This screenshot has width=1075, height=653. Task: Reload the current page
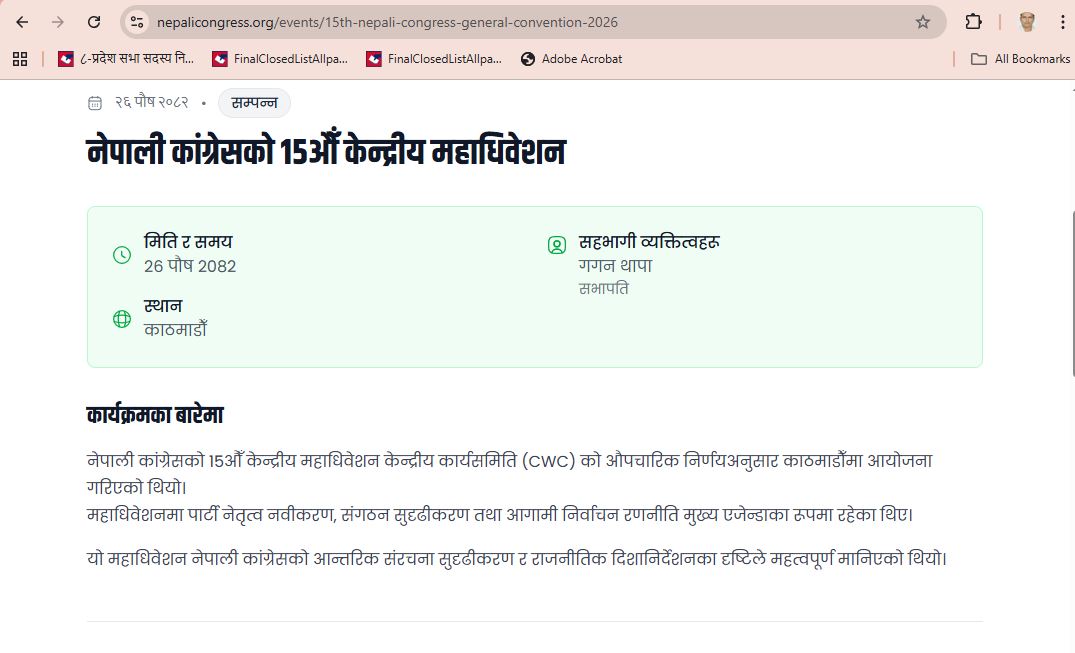point(93,21)
